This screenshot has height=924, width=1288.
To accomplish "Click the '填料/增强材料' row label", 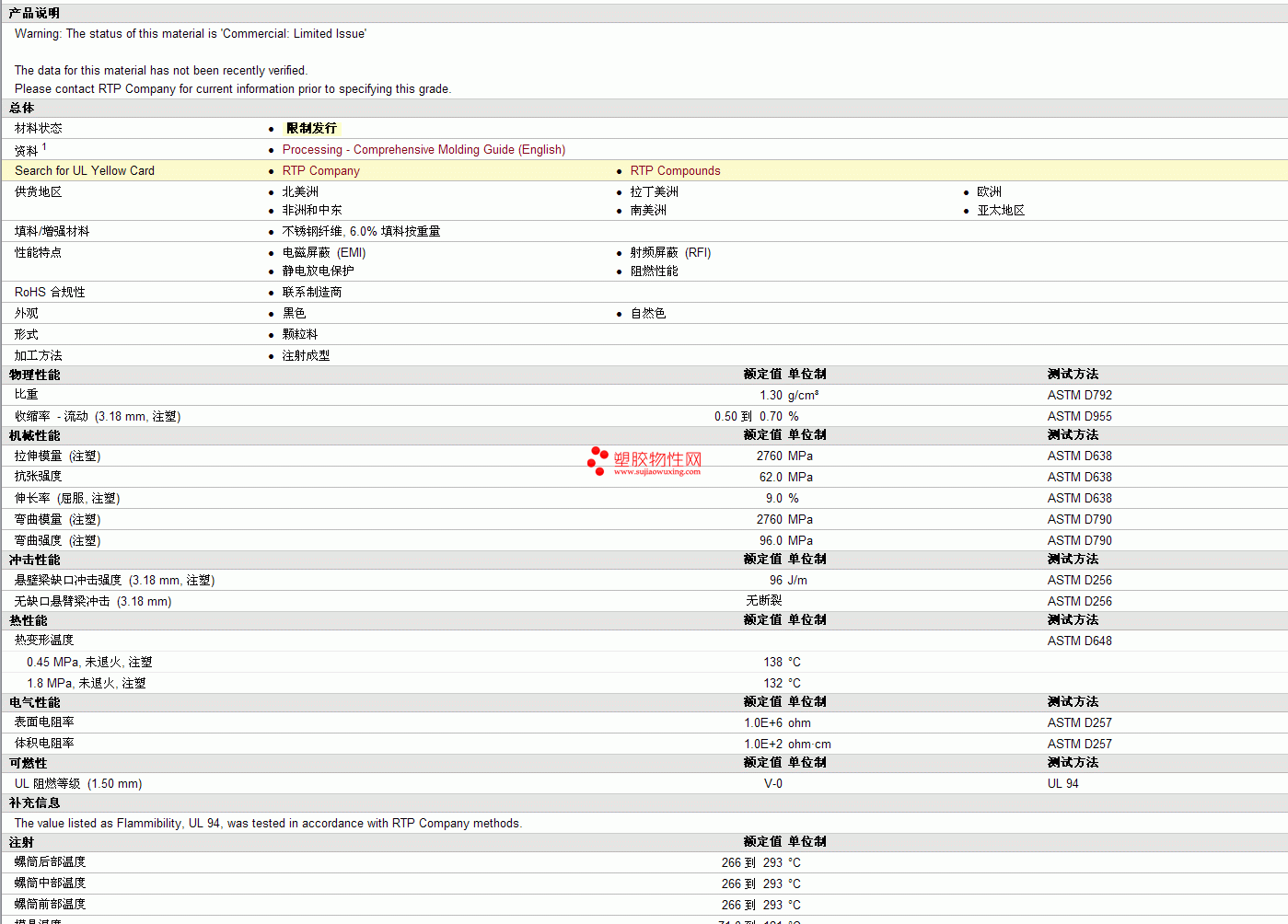I will (x=52, y=232).
